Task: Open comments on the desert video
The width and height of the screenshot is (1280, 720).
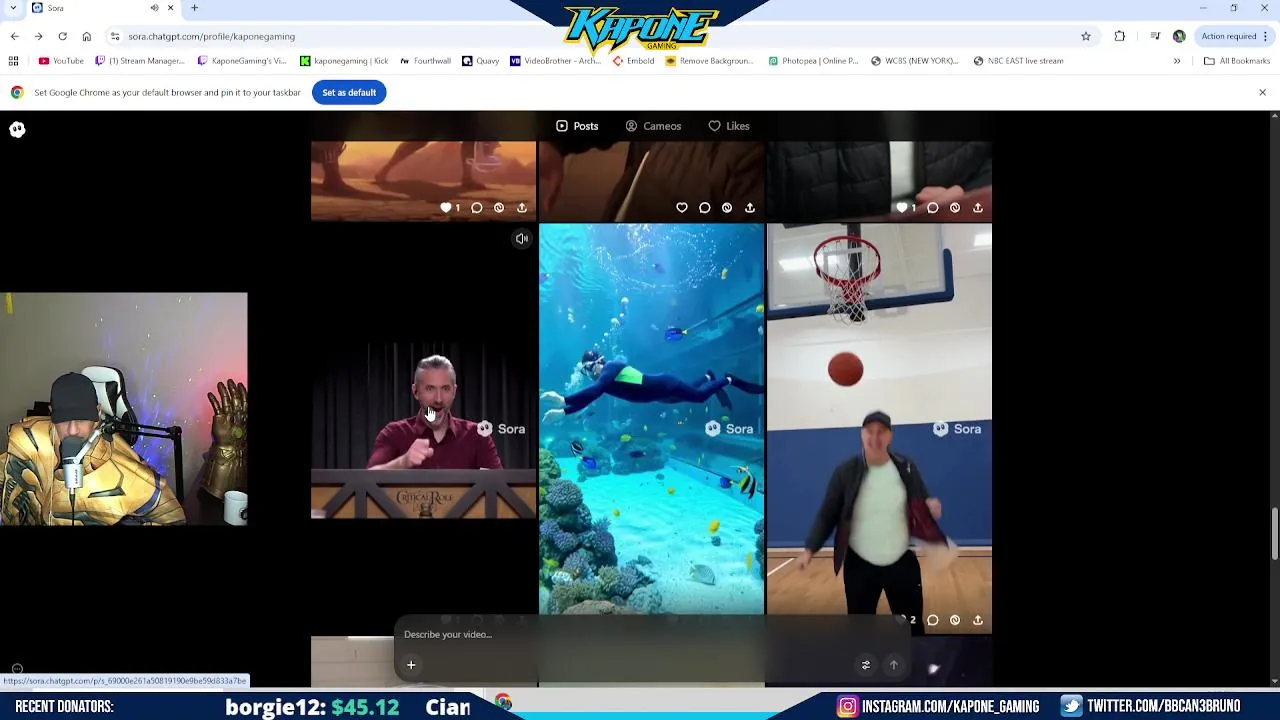Action: tap(477, 208)
